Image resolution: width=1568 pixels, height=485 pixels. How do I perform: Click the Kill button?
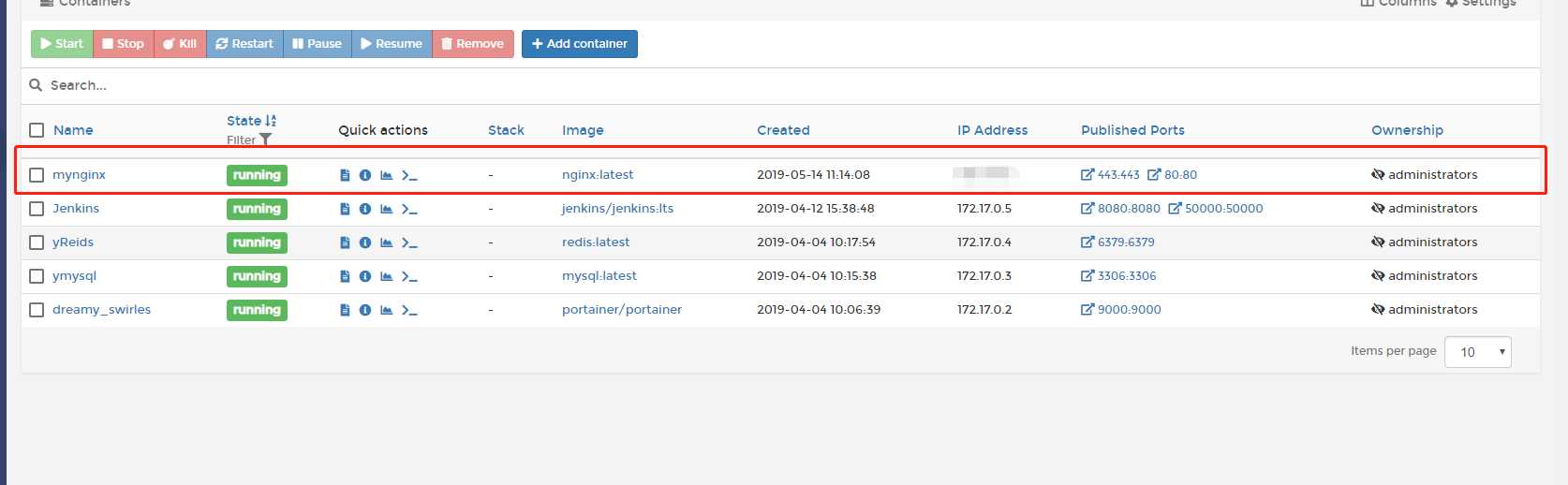pos(180,44)
